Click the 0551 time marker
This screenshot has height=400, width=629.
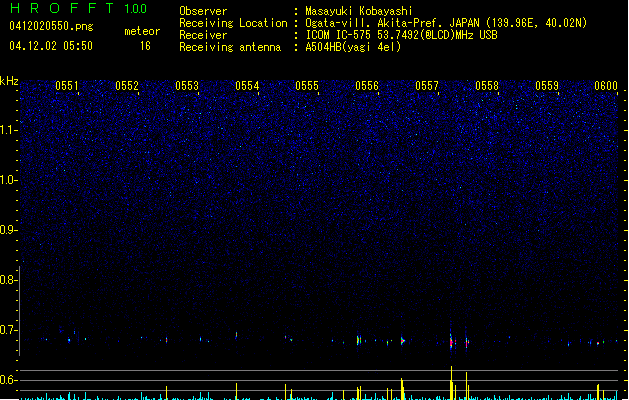coord(67,86)
